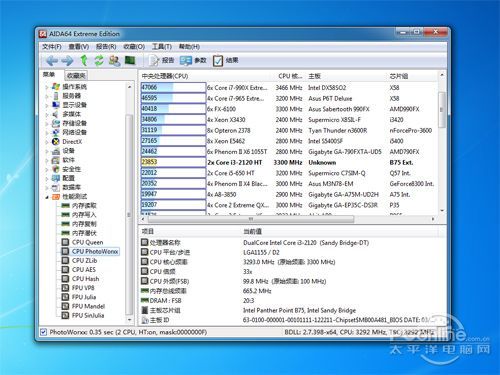
Task: Select the CPU AES benchmark
Action: pyautogui.click(x=84, y=269)
